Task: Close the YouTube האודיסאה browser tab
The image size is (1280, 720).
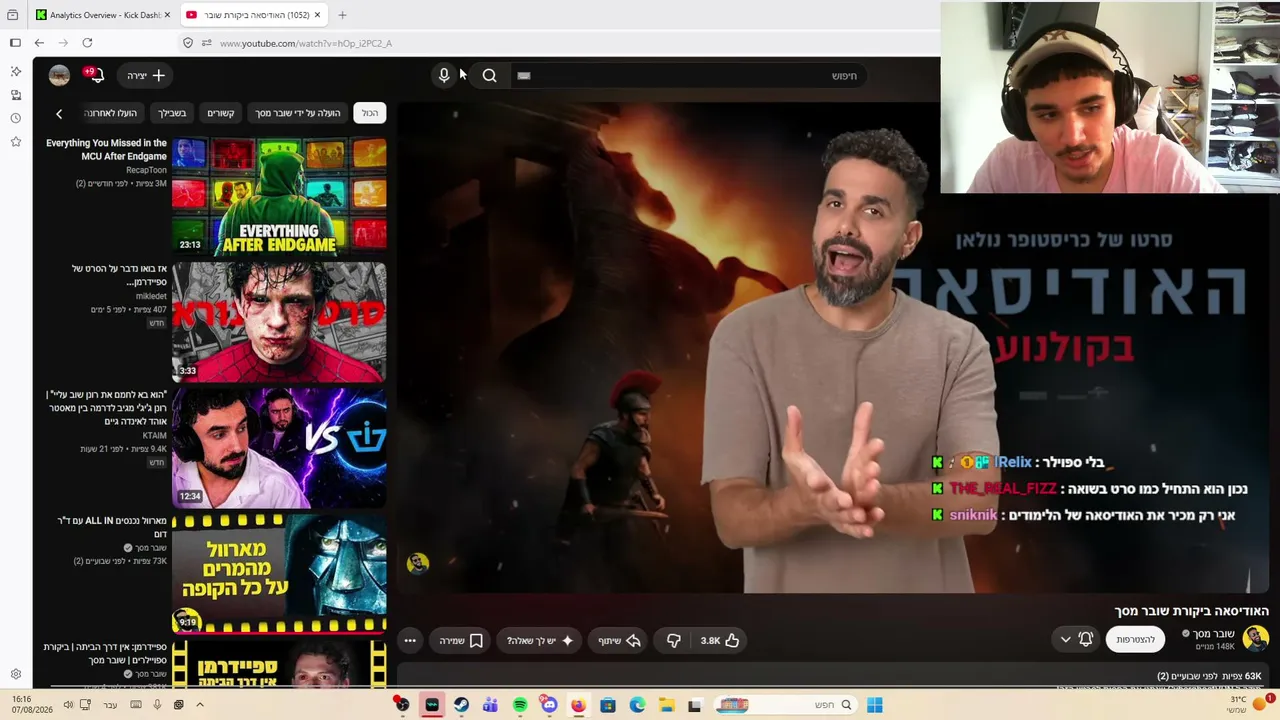Action: click(x=318, y=15)
